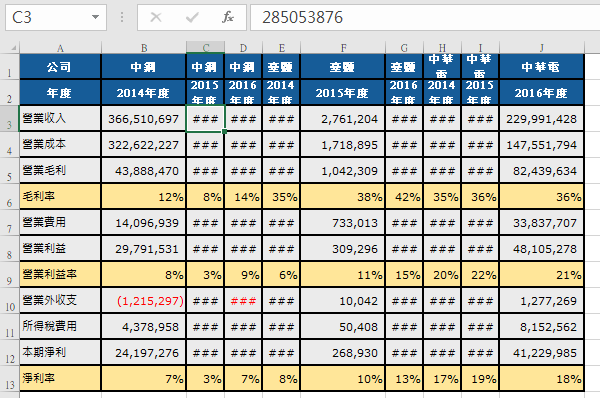Select column B header
Viewport: 600px width, 398px height.
coord(144,48)
